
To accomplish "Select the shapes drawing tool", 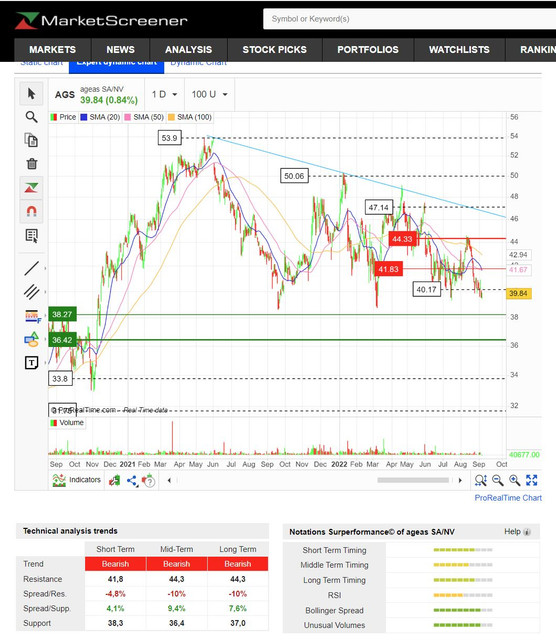I will pyautogui.click(x=31, y=339).
